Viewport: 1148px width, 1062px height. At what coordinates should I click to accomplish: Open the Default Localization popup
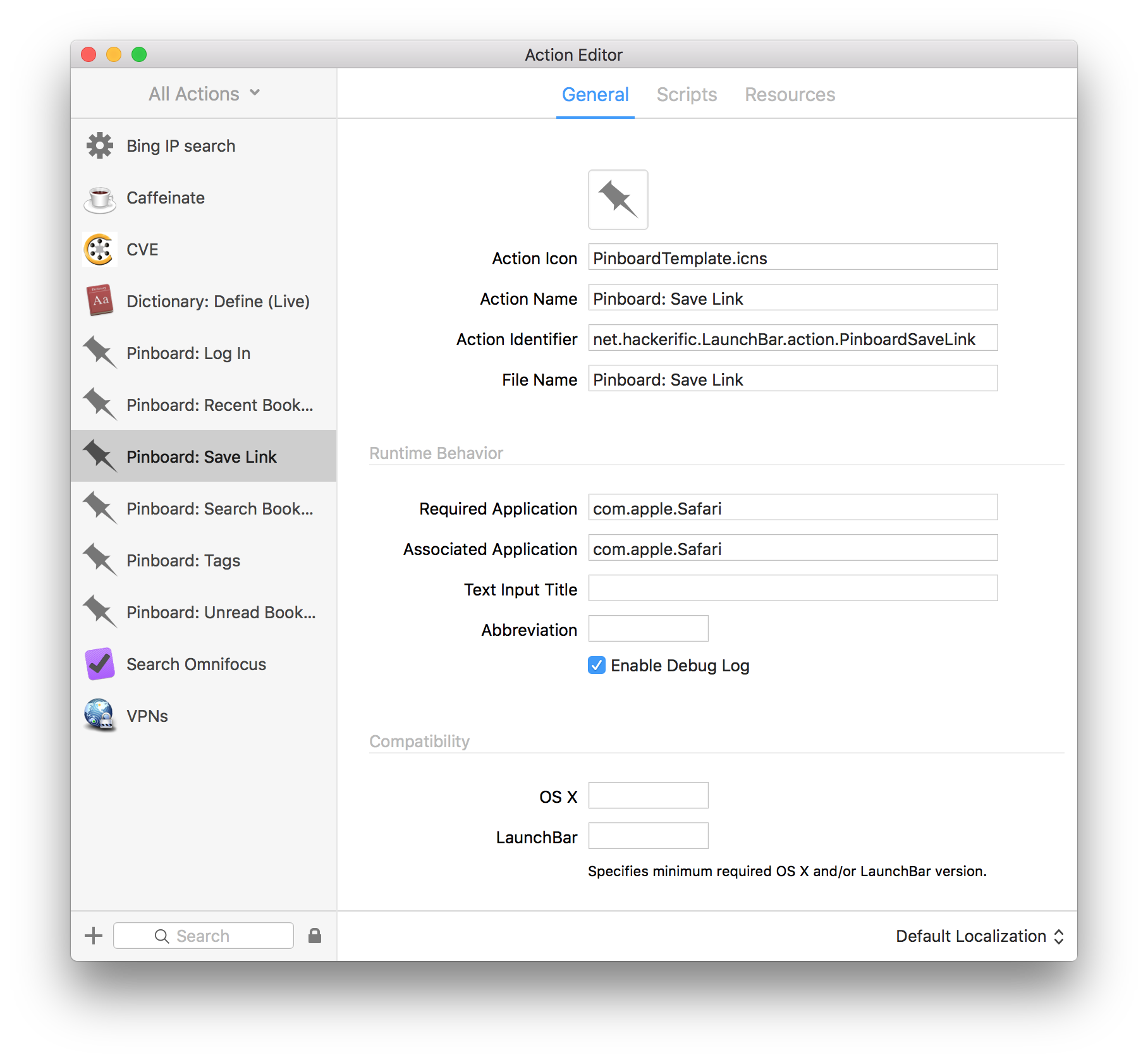(x=980, y=936)
